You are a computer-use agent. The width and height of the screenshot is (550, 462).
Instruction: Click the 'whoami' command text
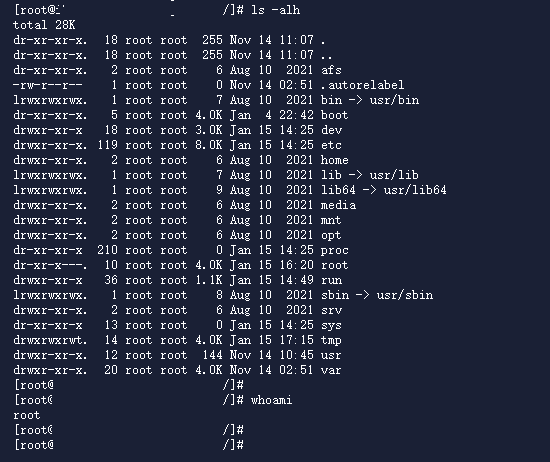point(271,400)
